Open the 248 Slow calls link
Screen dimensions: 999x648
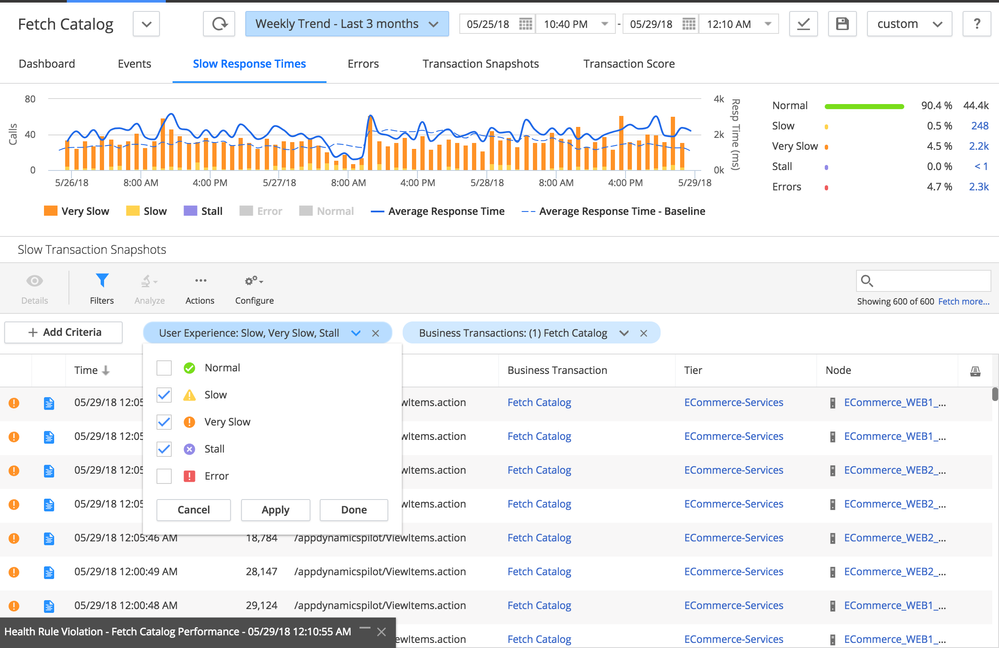click(x=979, y=126)
